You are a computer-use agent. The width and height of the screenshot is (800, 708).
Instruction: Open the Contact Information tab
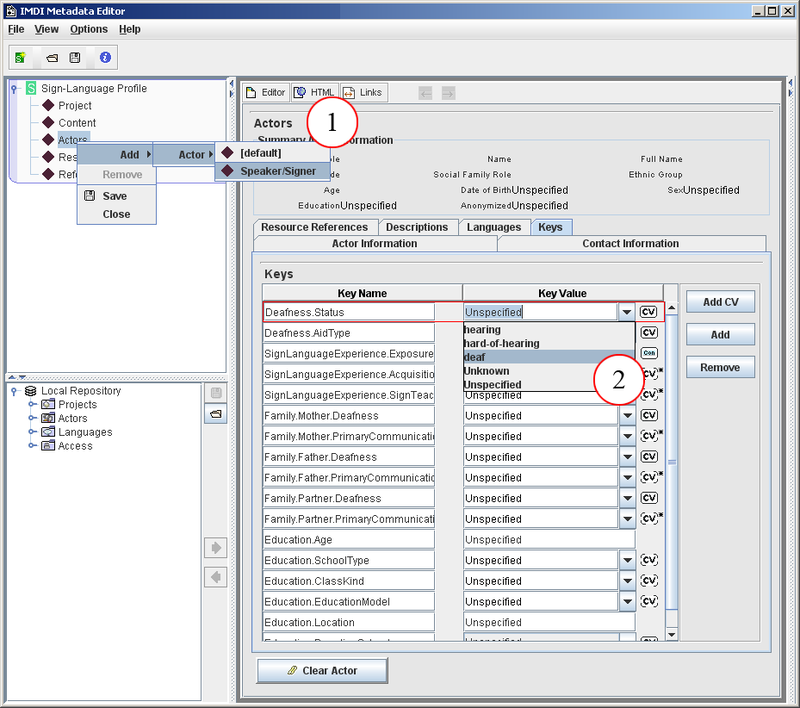(630, 243)
